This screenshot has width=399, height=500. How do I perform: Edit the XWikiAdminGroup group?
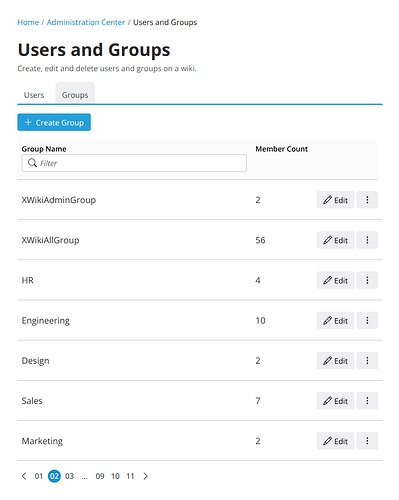335,200
